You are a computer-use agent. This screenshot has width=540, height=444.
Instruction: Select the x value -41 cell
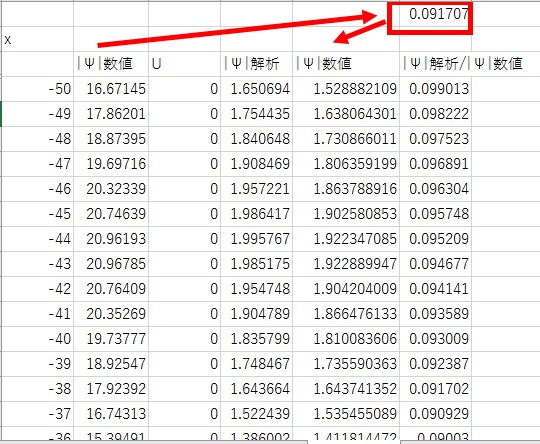38,314
